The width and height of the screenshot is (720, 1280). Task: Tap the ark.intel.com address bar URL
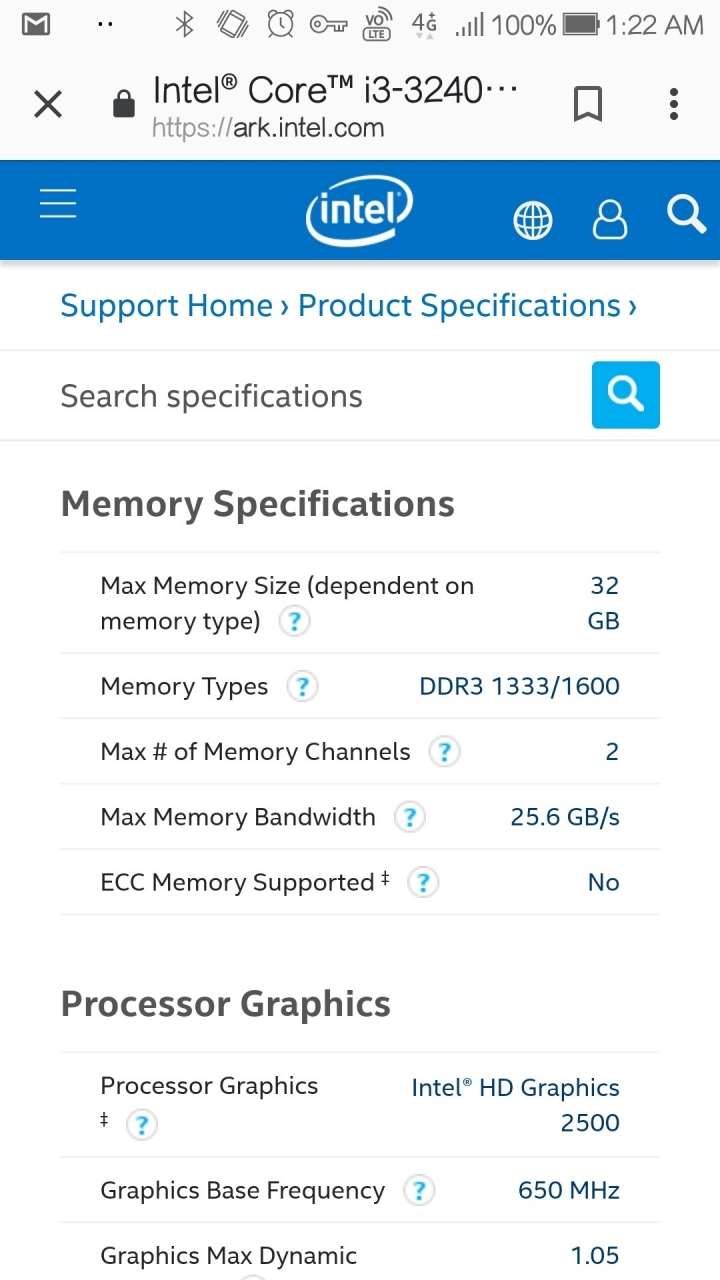point(268,128)
